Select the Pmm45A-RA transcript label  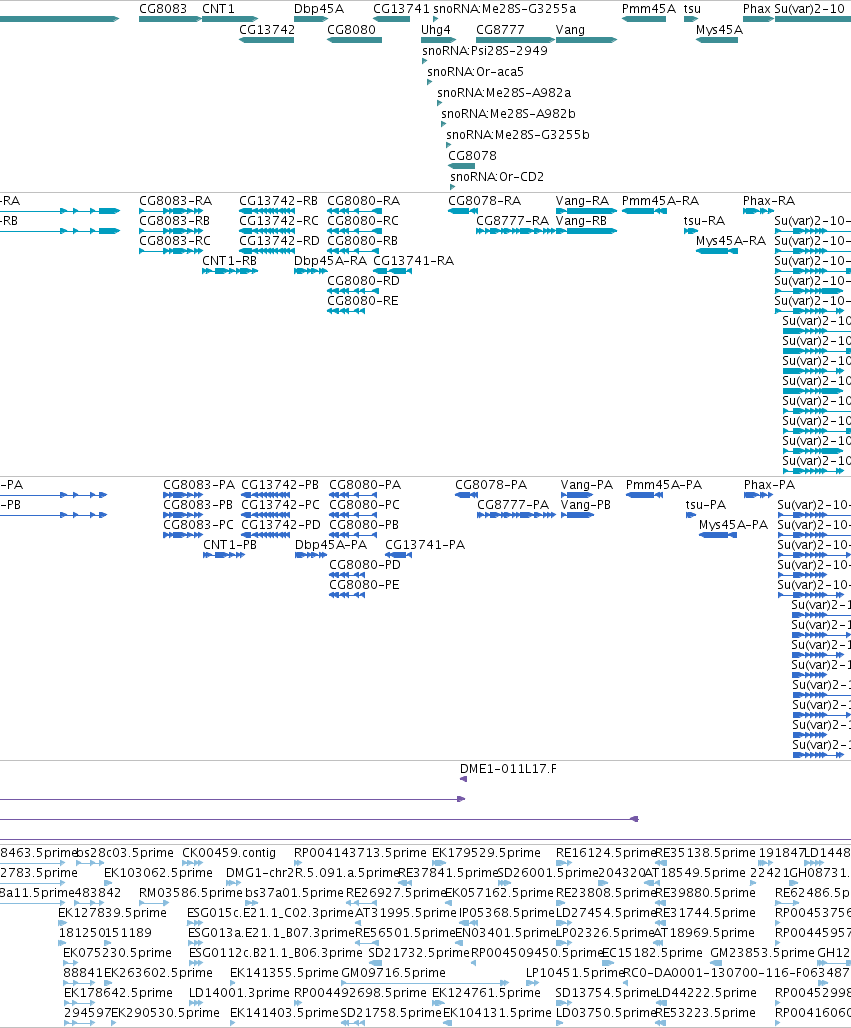(660, 201)
